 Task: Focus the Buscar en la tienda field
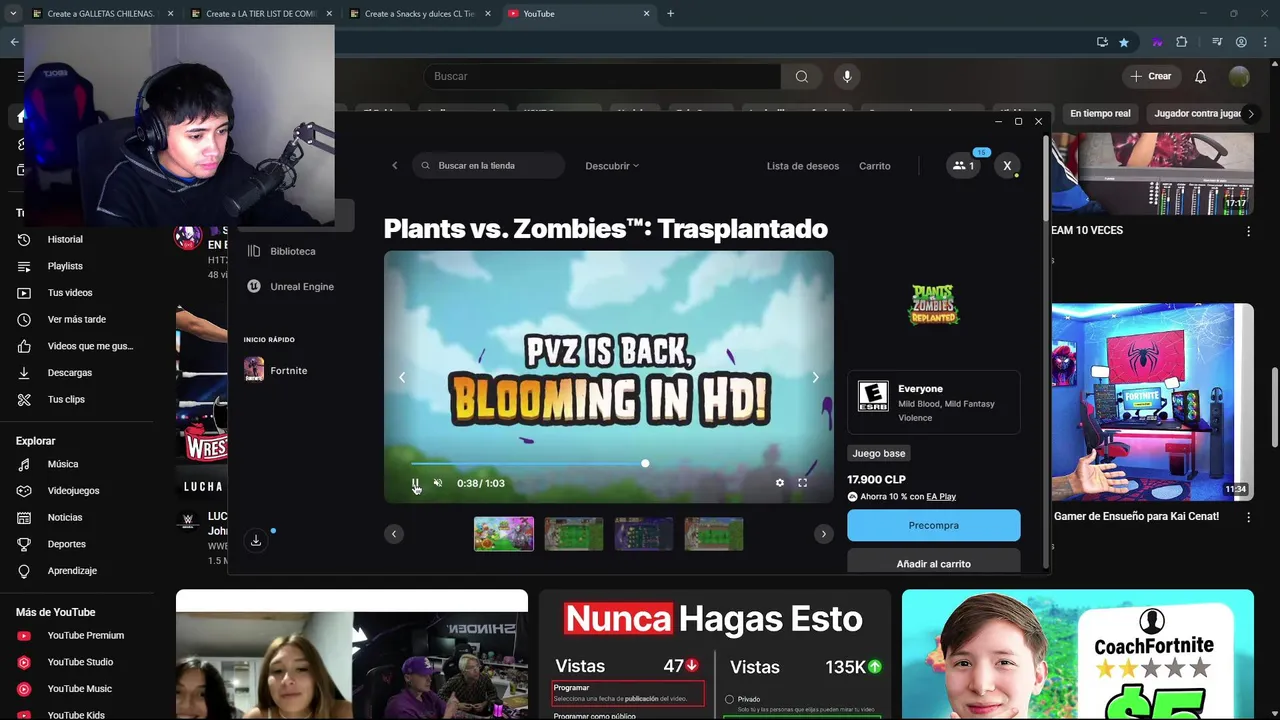[x=489, y=166]
